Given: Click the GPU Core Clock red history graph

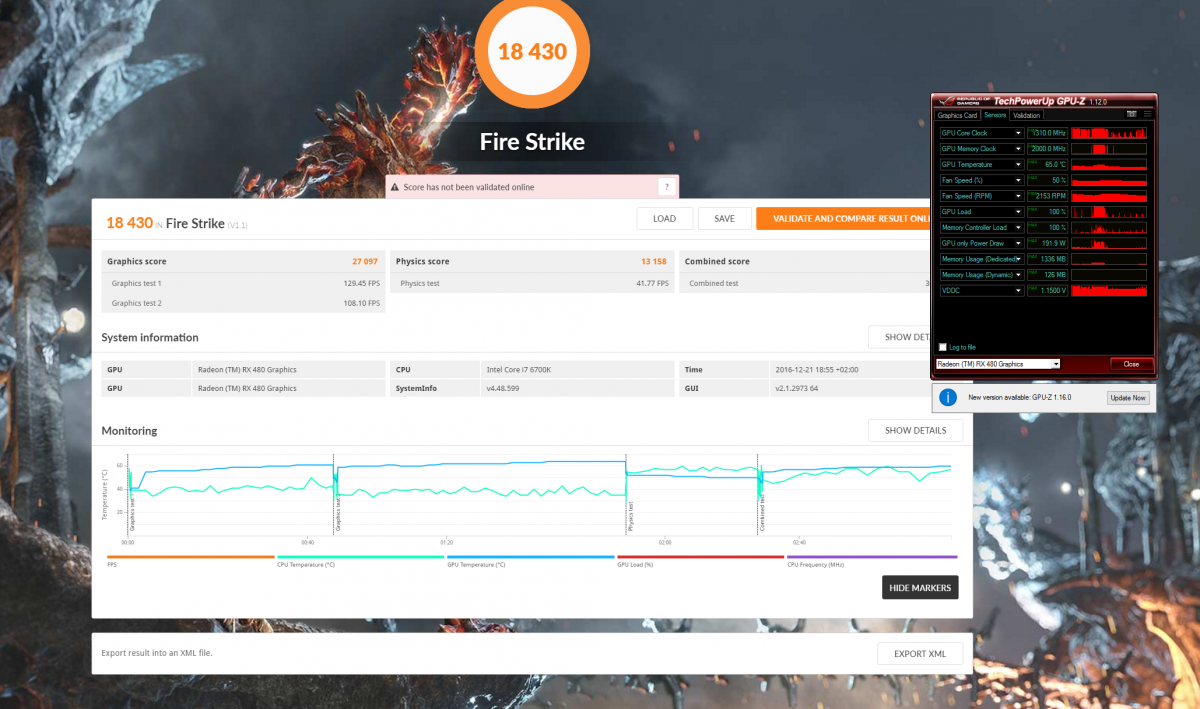Looking at the screenshot, I should pos(1108,133).
